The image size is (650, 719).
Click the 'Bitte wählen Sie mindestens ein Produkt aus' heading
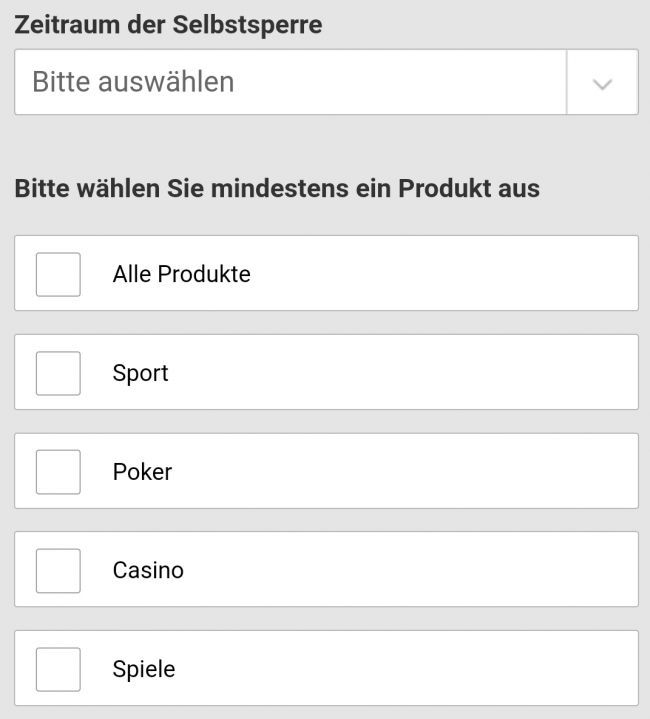[277, 188]
